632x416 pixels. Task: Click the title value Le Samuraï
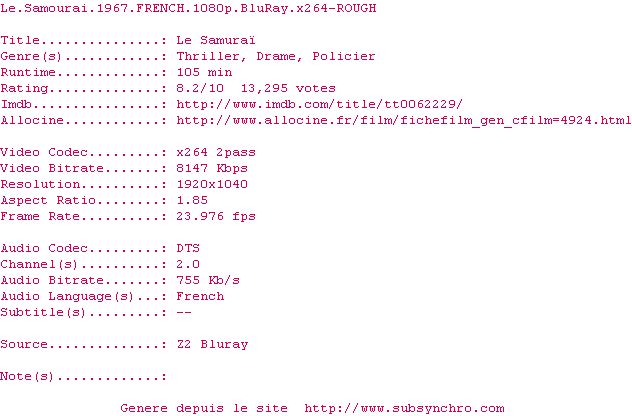click(x=216, y=40)
